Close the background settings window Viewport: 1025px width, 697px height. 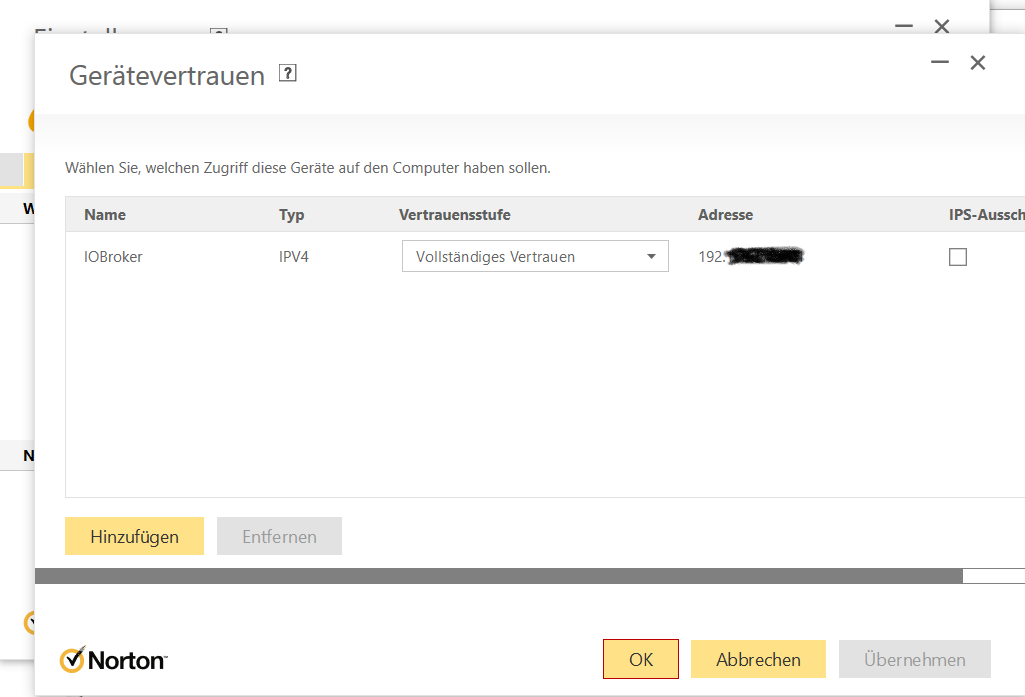pyautogui.click(x=942, y=26)
